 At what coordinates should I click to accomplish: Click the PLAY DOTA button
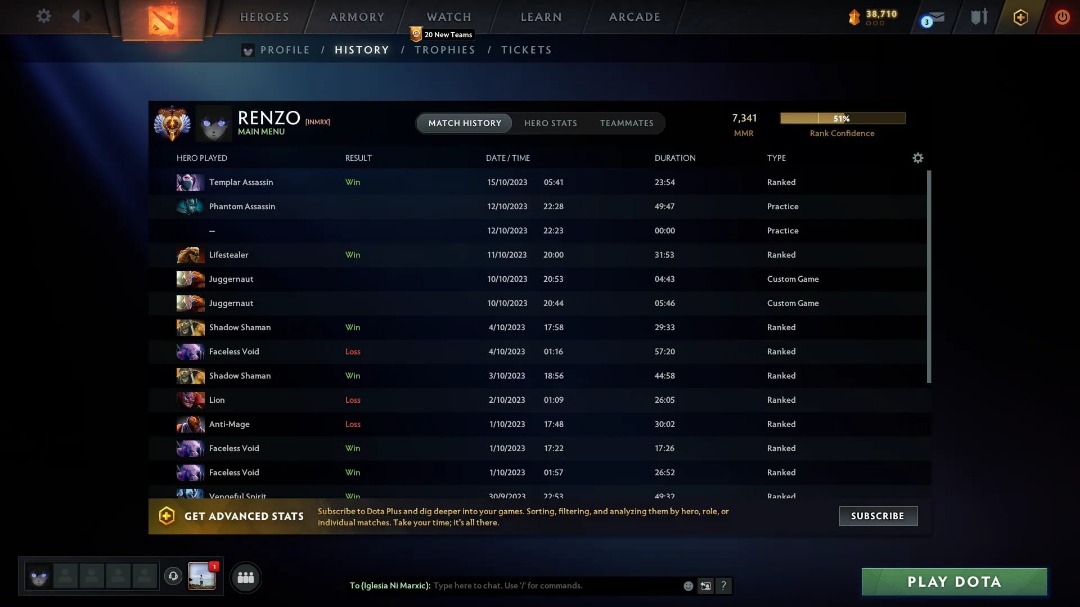tap(953, 581)
